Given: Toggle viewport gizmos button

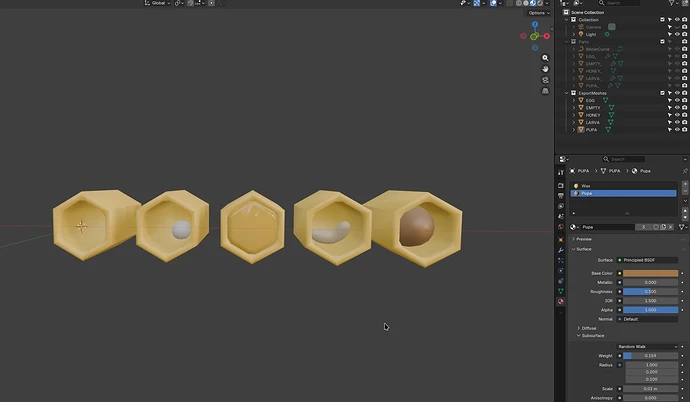Looking at the screenshot, I should pyautogui.click(x=477, y=3).
